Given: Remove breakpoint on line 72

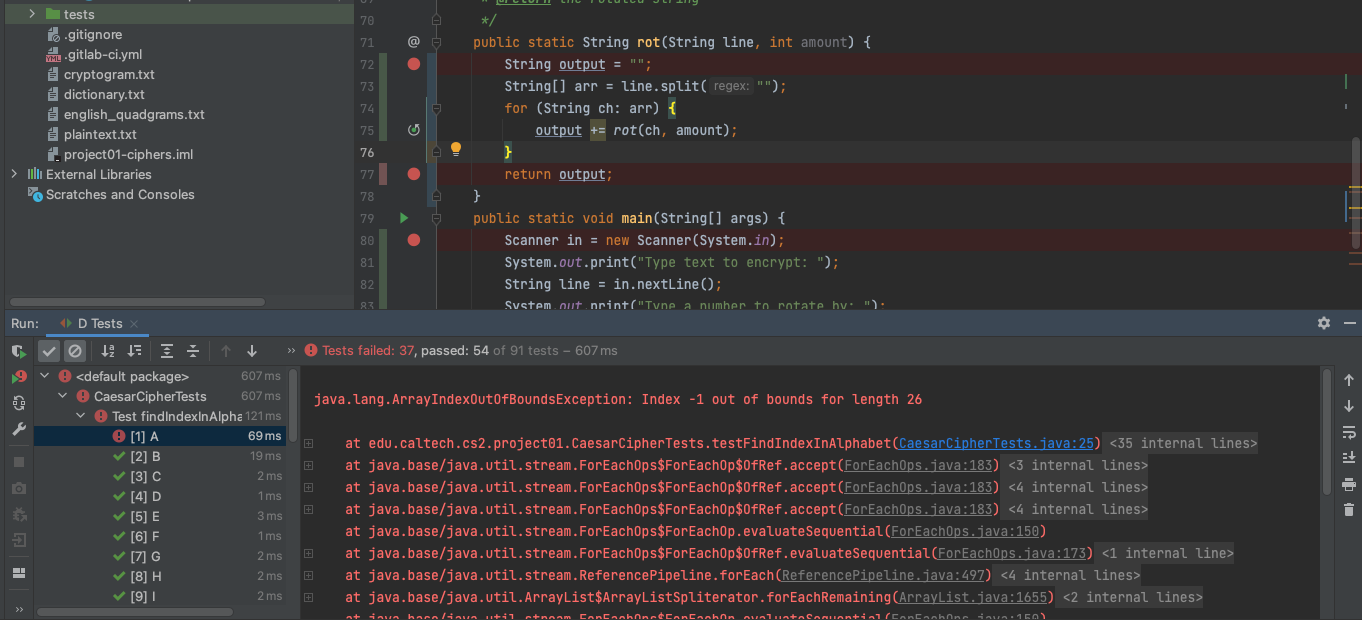Looking at the screenshot, I should (414, 64).
